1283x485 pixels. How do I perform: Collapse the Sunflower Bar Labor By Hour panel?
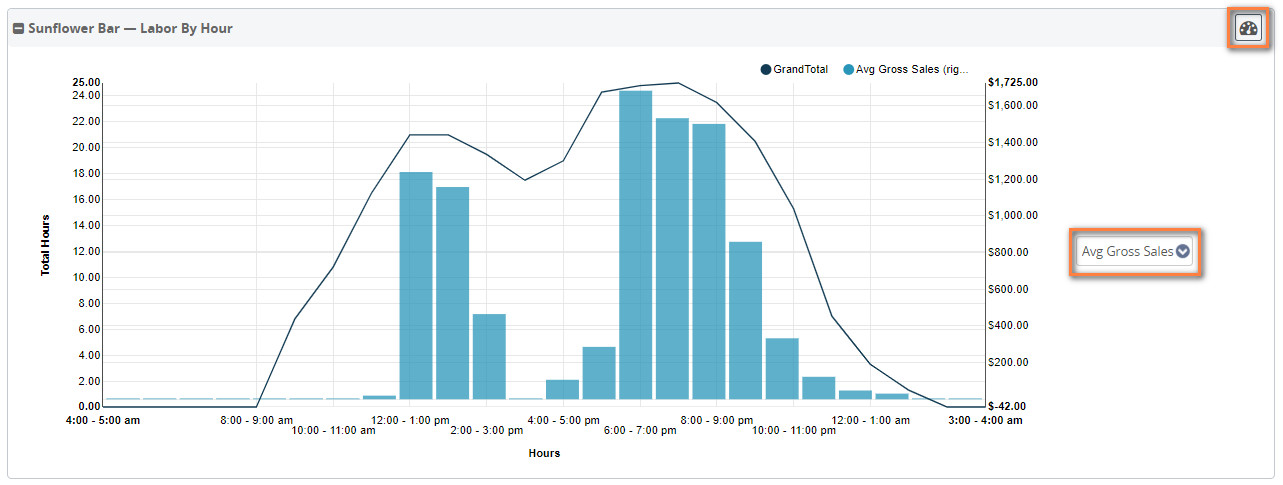pyautogui.click(x=18, y=29)
